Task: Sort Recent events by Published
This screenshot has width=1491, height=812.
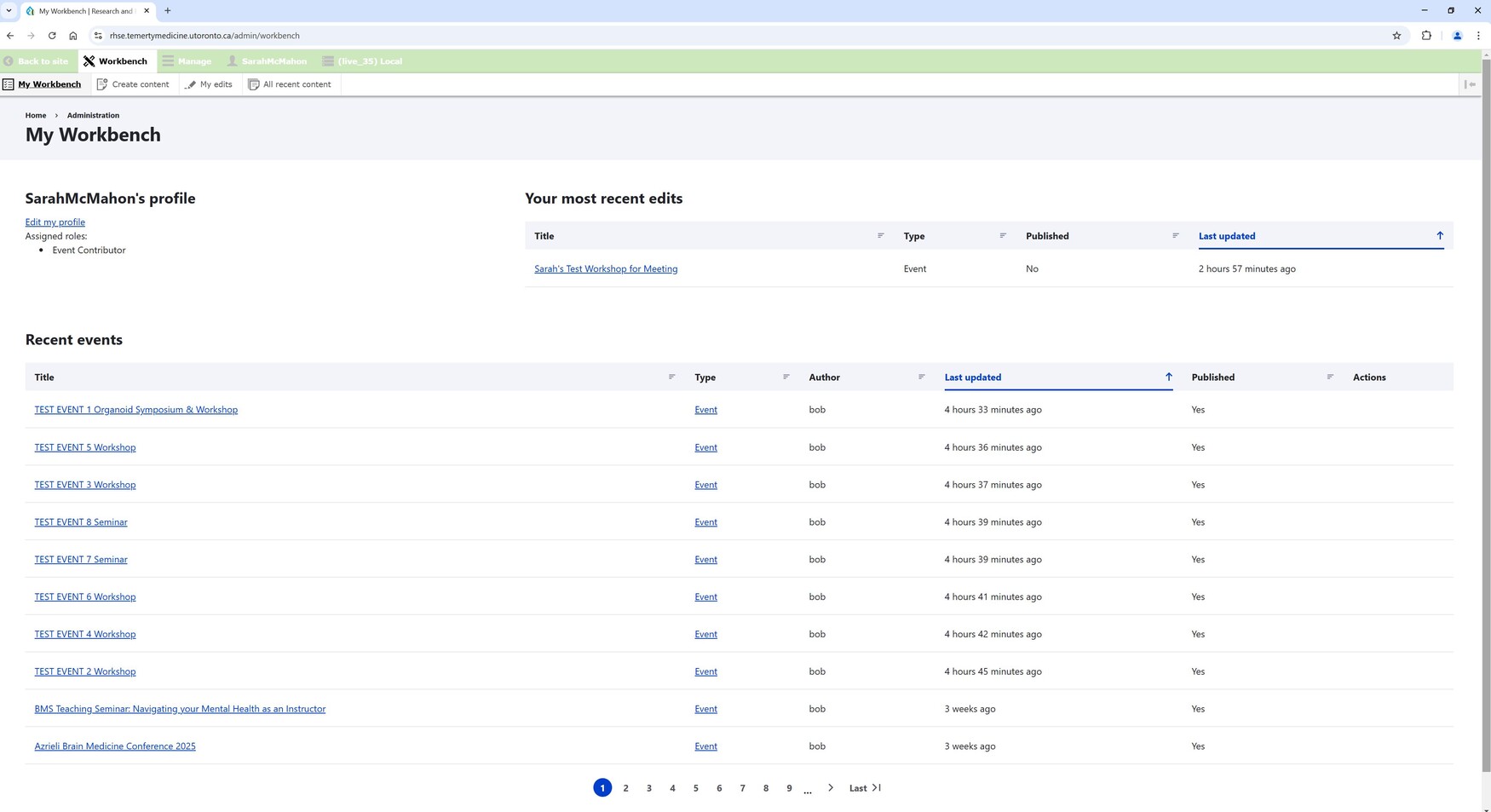Action: (1263, 377)
